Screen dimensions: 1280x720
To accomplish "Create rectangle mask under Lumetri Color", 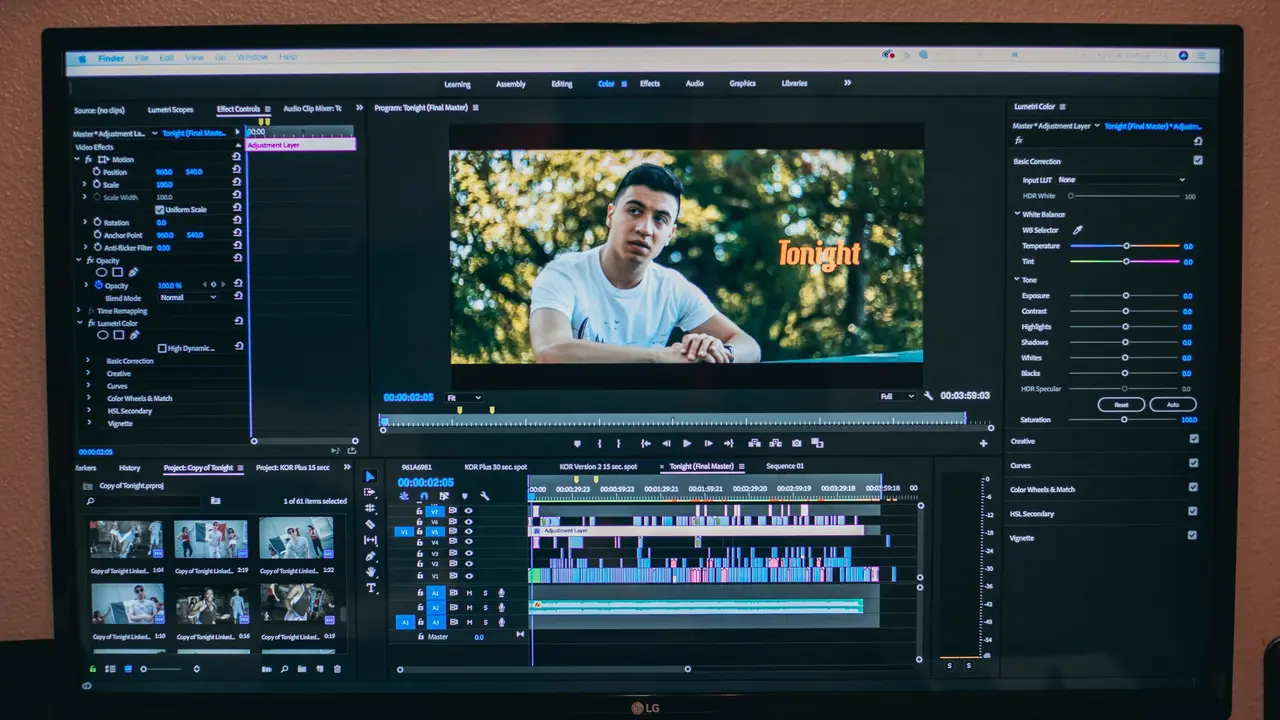I will click(x=117, y=335).
